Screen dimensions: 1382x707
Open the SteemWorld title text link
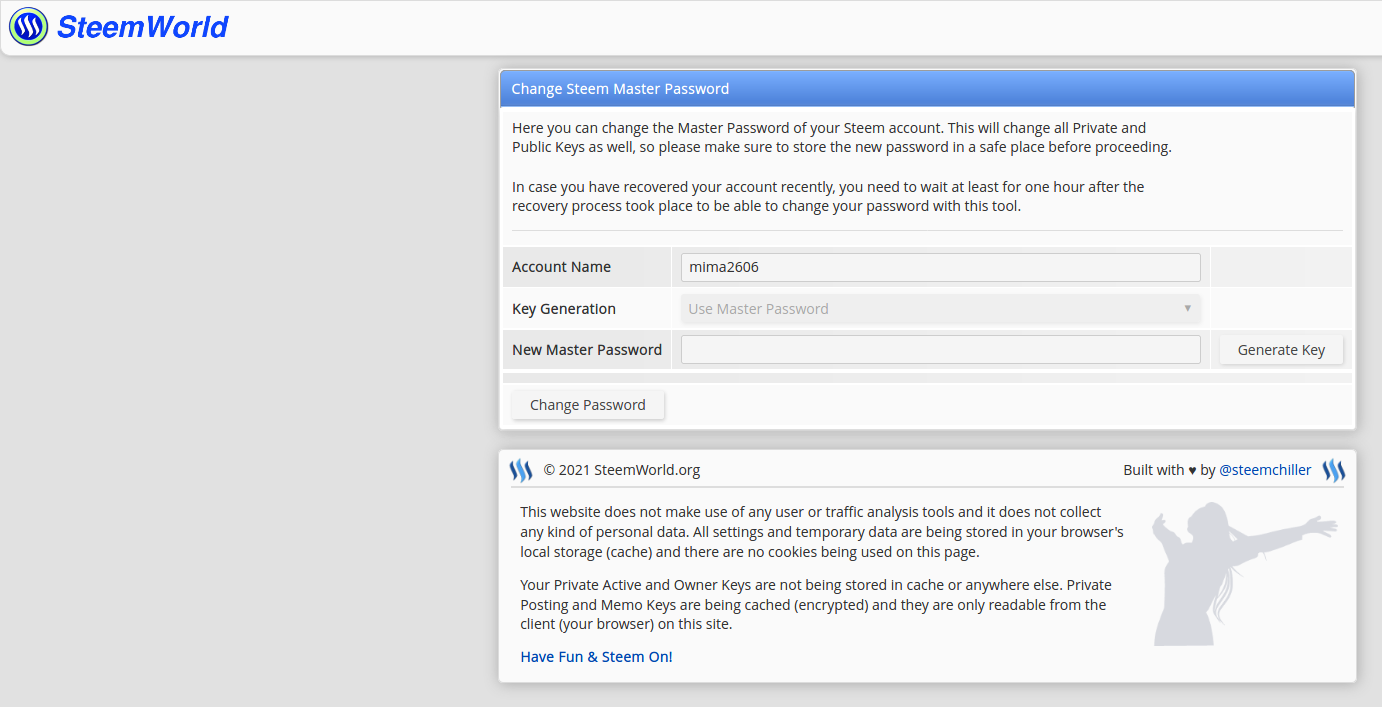pos(143,27)
